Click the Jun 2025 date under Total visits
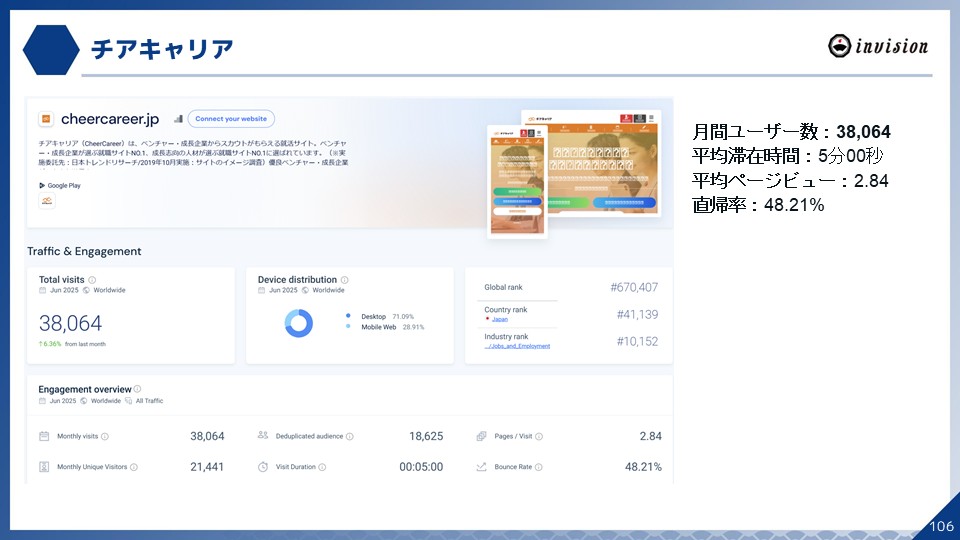The image size is (960, 540). click(64, 290)
